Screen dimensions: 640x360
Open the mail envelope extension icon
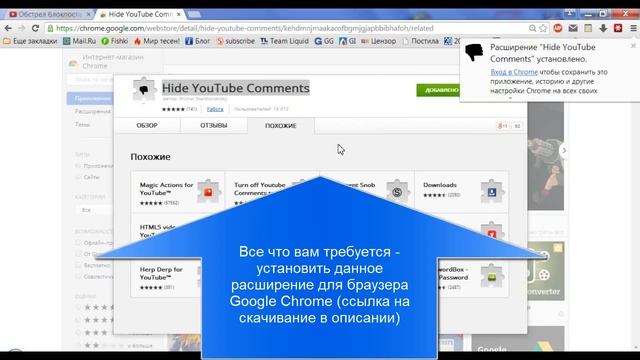pos(573,28)
